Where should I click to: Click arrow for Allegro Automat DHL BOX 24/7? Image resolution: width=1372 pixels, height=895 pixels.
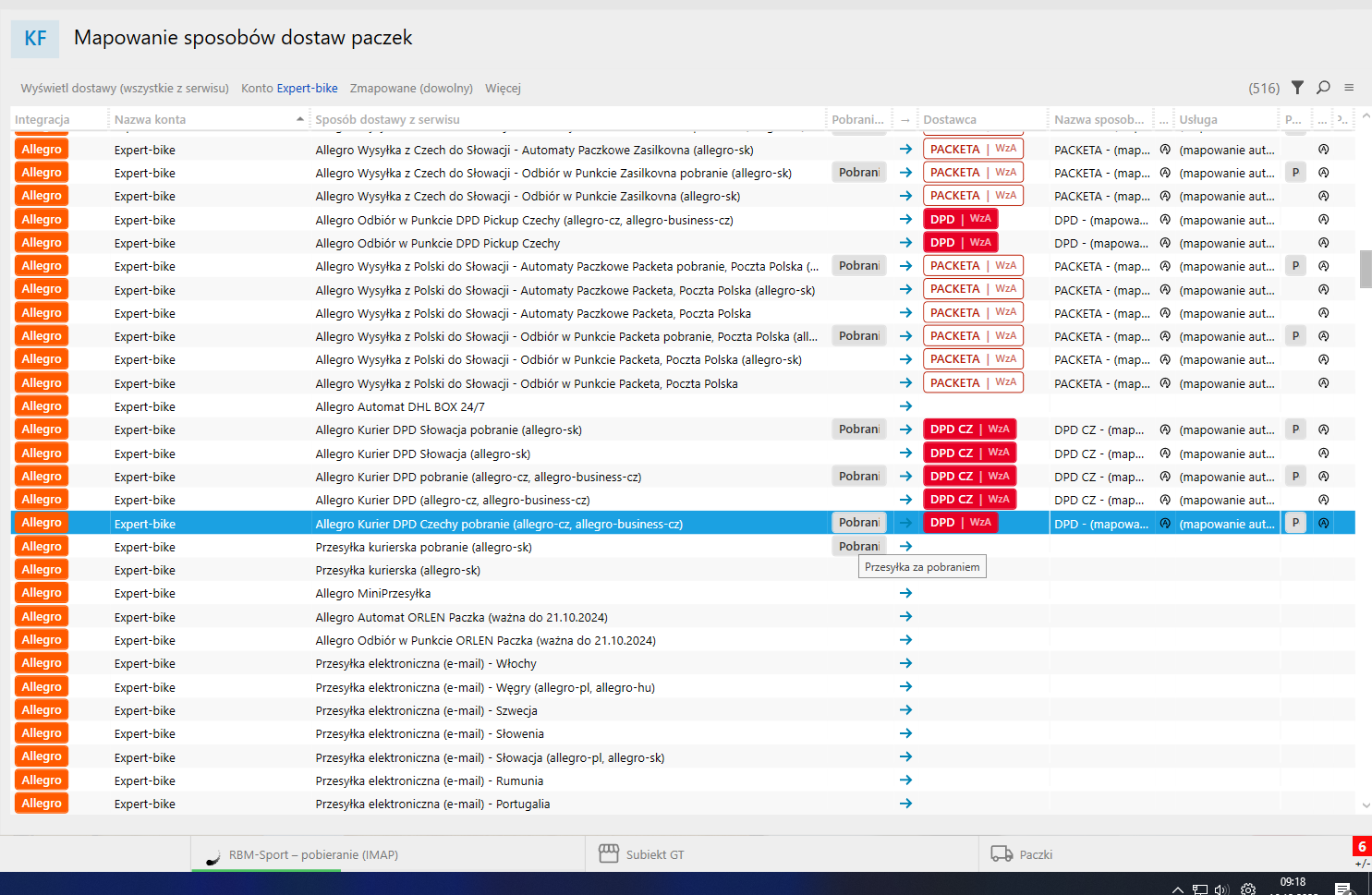[x=905, y=406]
